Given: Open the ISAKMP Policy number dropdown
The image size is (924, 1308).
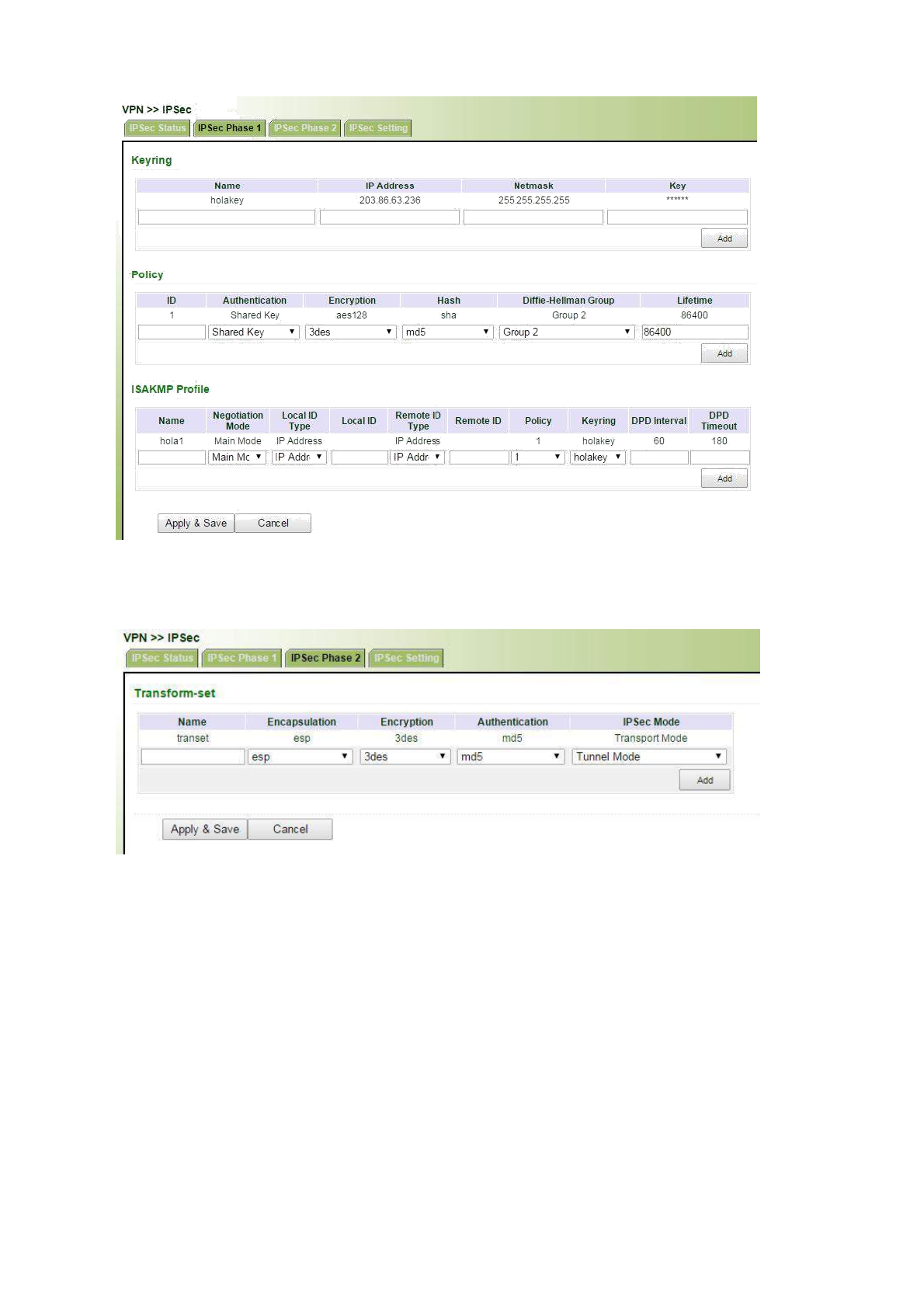Looking at the screenshot, I should (538, 457).
